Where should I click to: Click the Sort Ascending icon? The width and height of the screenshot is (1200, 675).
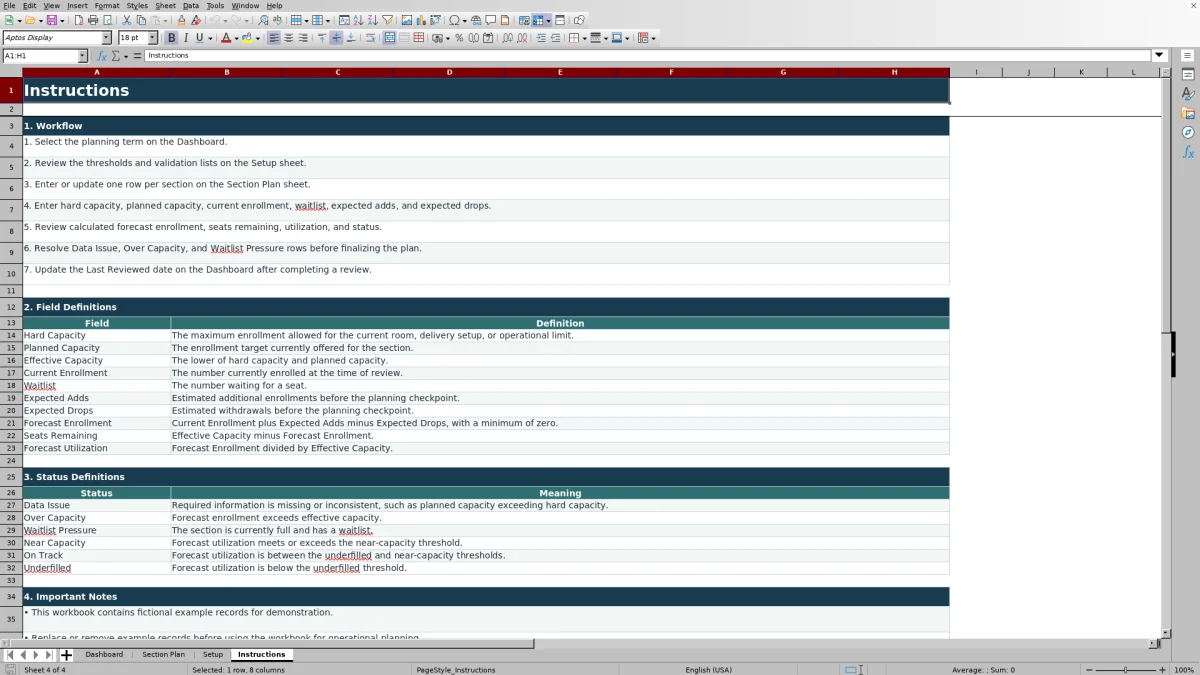358,20
